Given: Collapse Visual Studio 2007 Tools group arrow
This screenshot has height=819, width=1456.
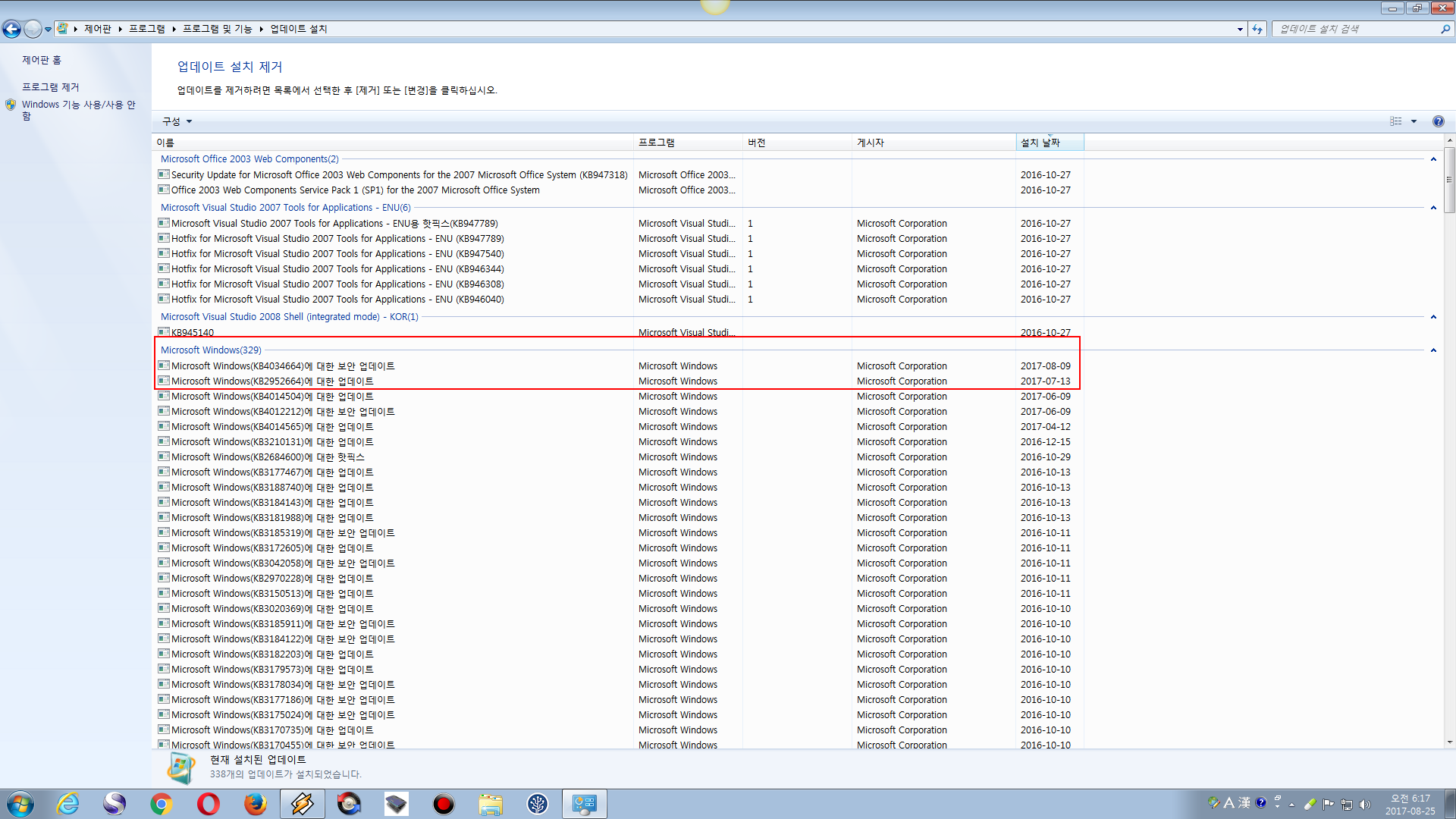Looking at the screenshot, I should pyautogui.click(x=1433, y=208).
